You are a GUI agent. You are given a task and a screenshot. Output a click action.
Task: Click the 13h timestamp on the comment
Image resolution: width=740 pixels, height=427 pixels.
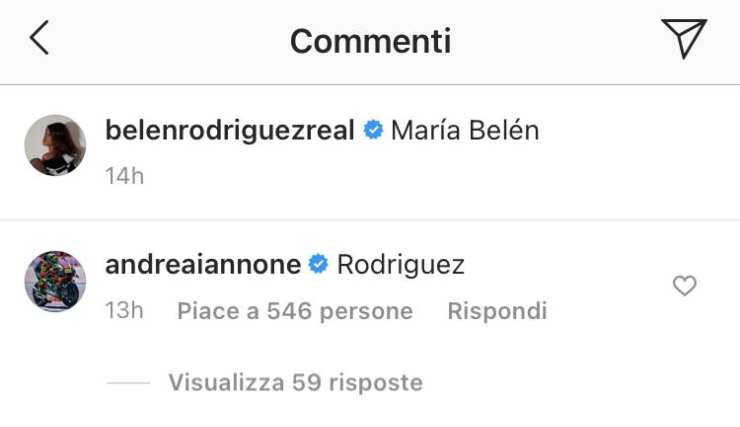tap(124, 311)
